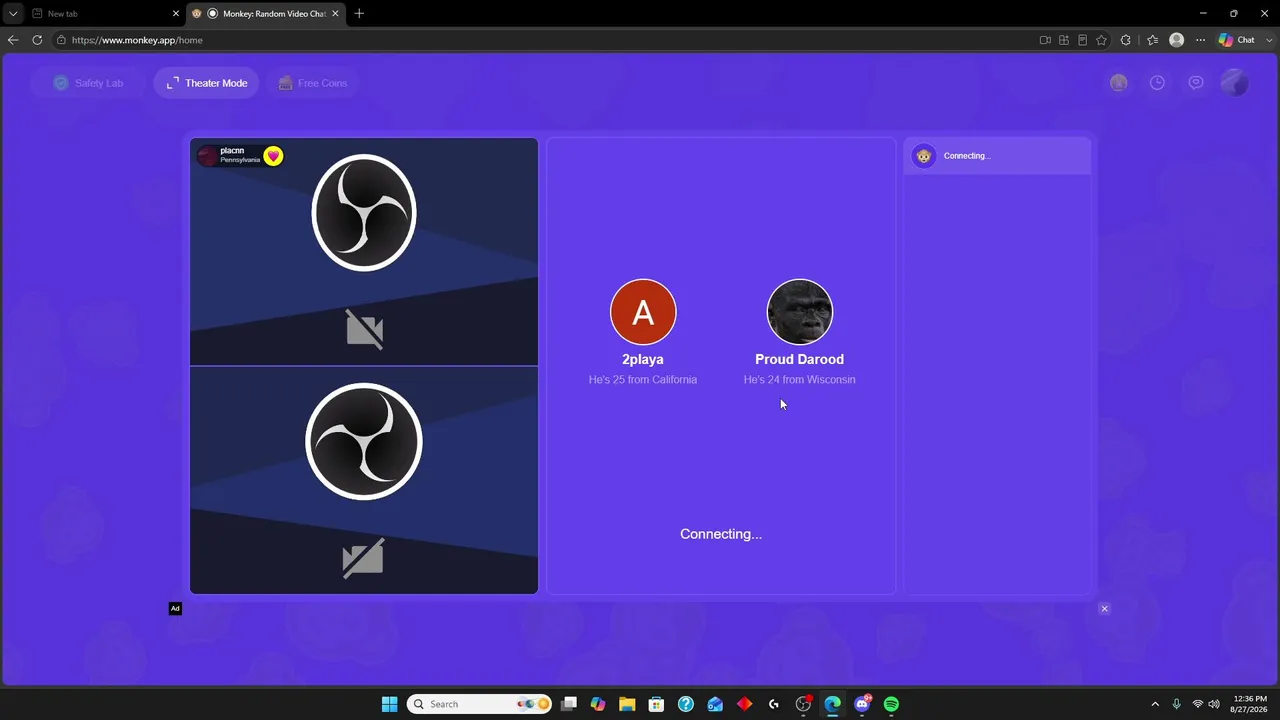This screenshot has width=1280, height=720.
Task: Open the Favorites list
Action: pos(1152,40)
